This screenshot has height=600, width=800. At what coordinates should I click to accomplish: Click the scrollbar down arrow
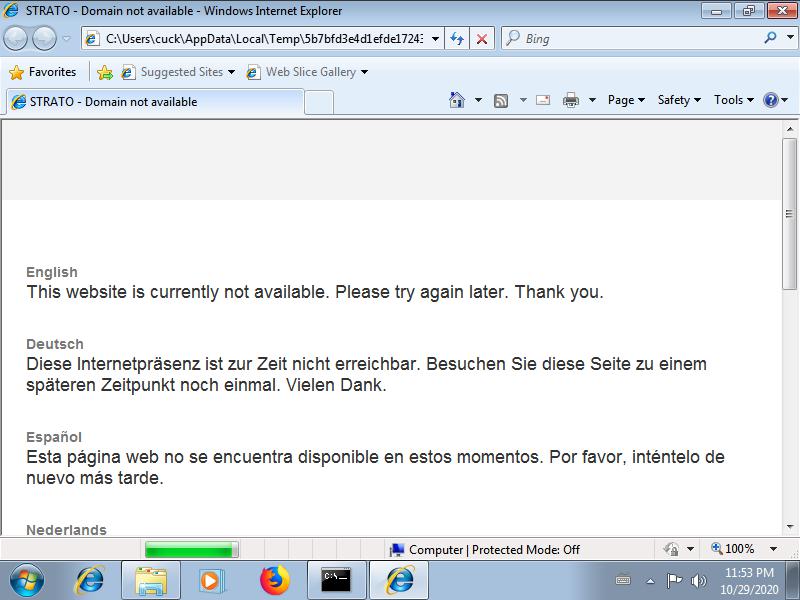pyautogui.click(x=790, y=527)
